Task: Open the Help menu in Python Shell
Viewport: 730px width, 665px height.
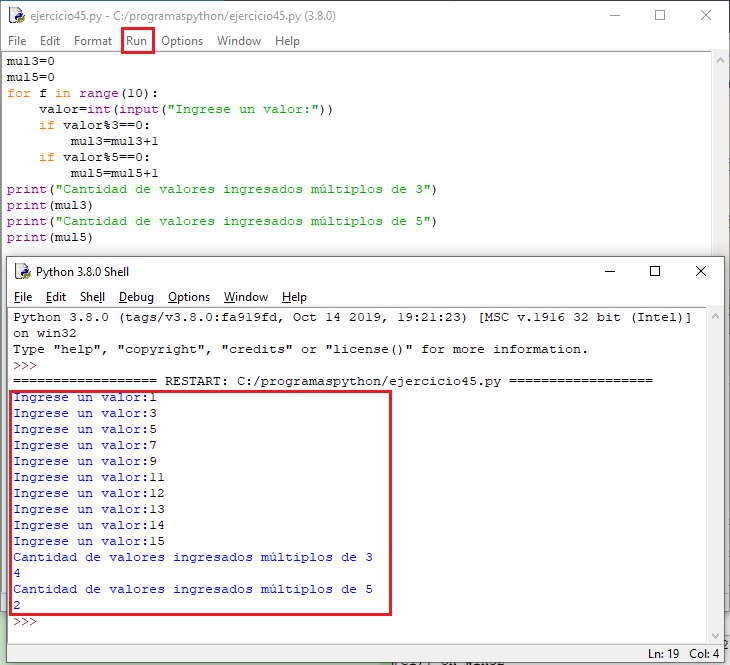Action: pos(294,297)
